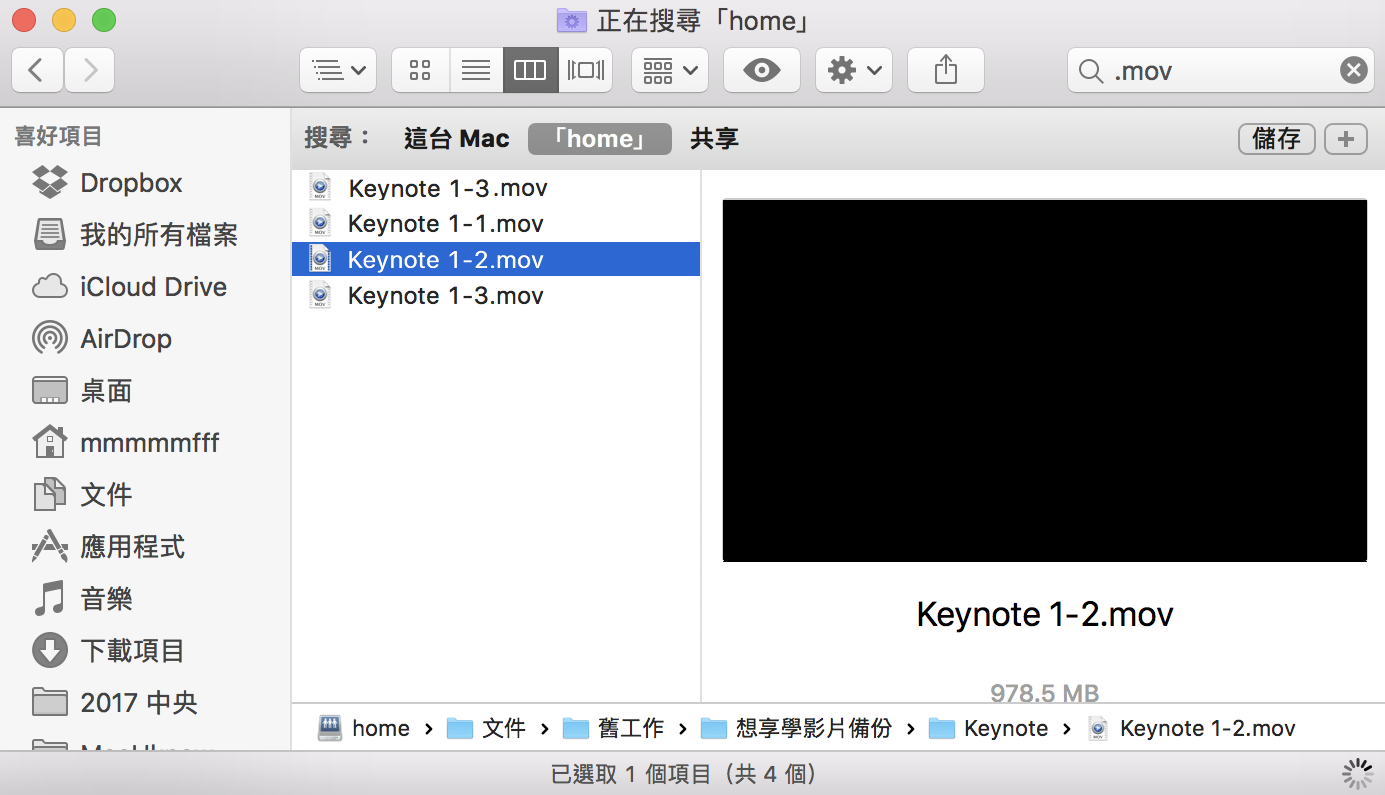Select 下載項目 in the sidebar

click(132, 651)
